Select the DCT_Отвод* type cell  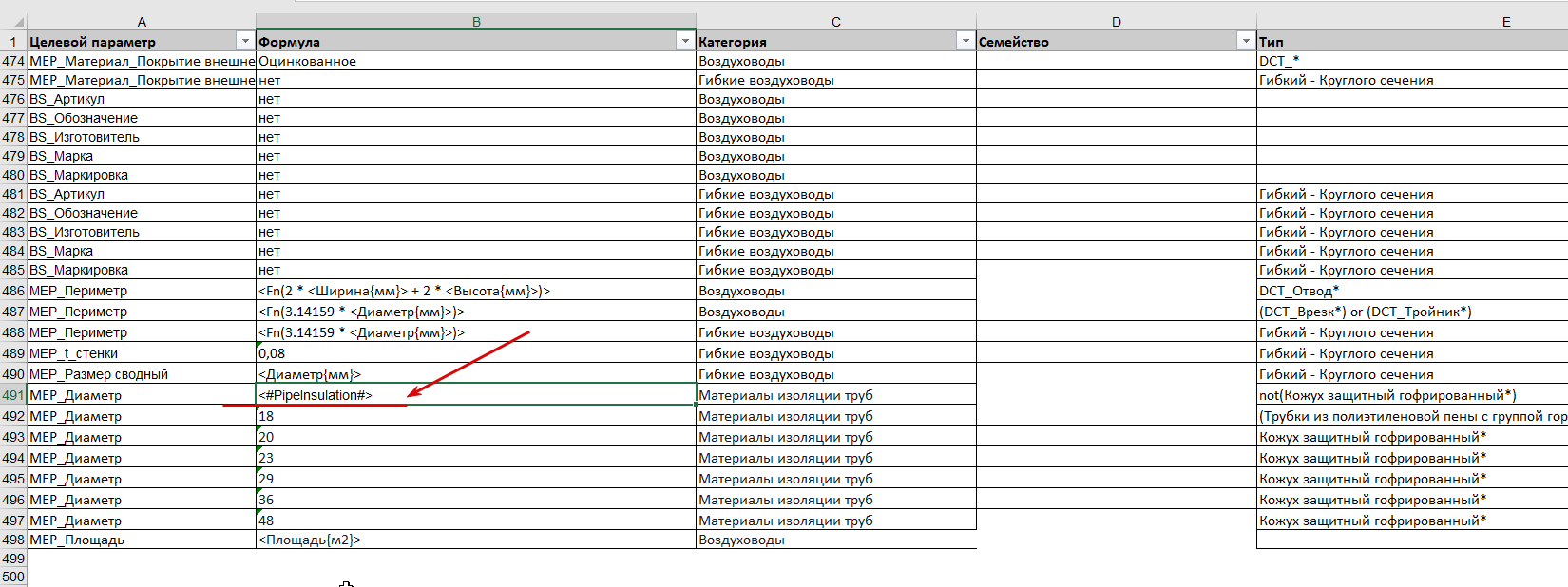(1412, 291)
